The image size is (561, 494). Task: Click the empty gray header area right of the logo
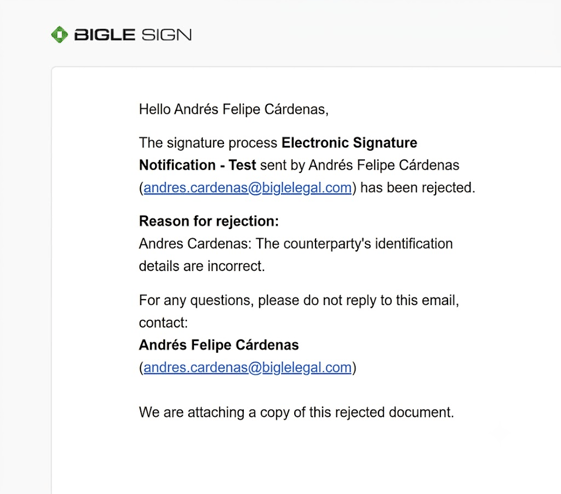[x=376, y=35]
